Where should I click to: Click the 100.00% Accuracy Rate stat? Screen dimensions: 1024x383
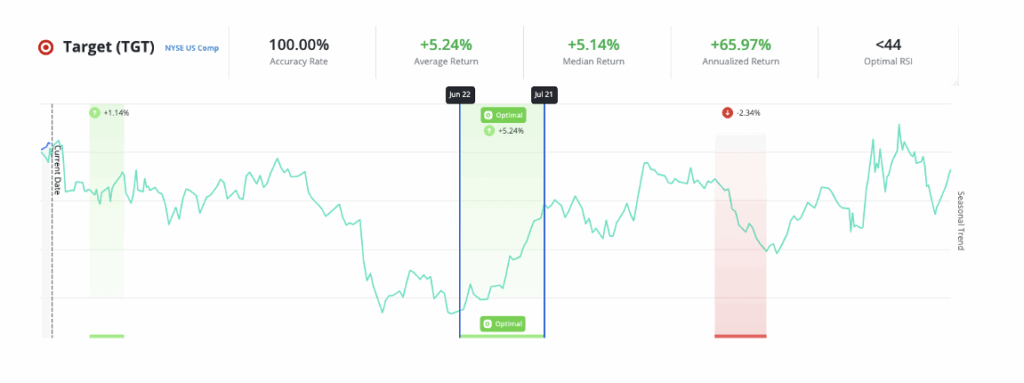299,52
